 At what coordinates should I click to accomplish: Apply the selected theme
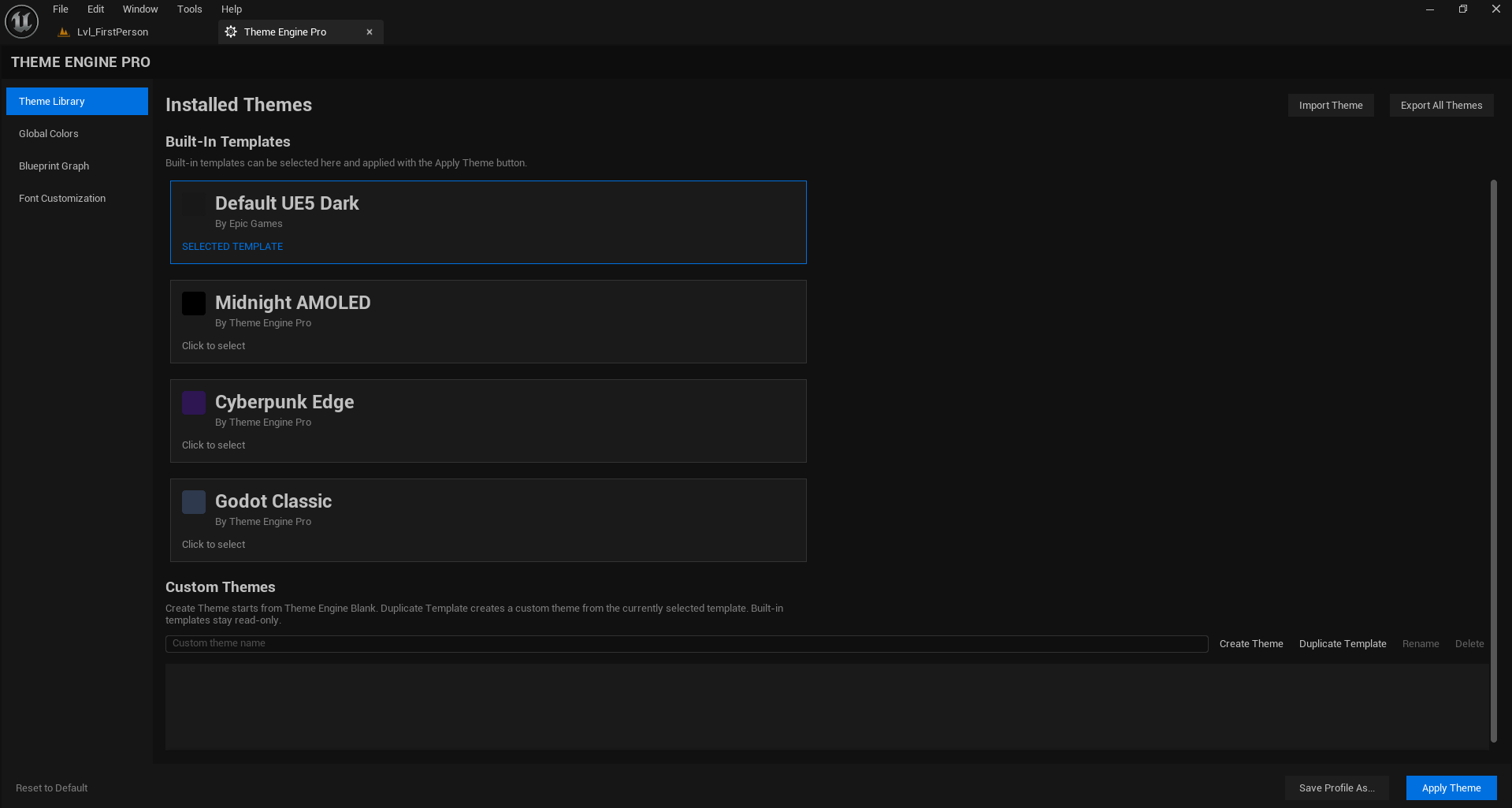[x=1451, y=788]
